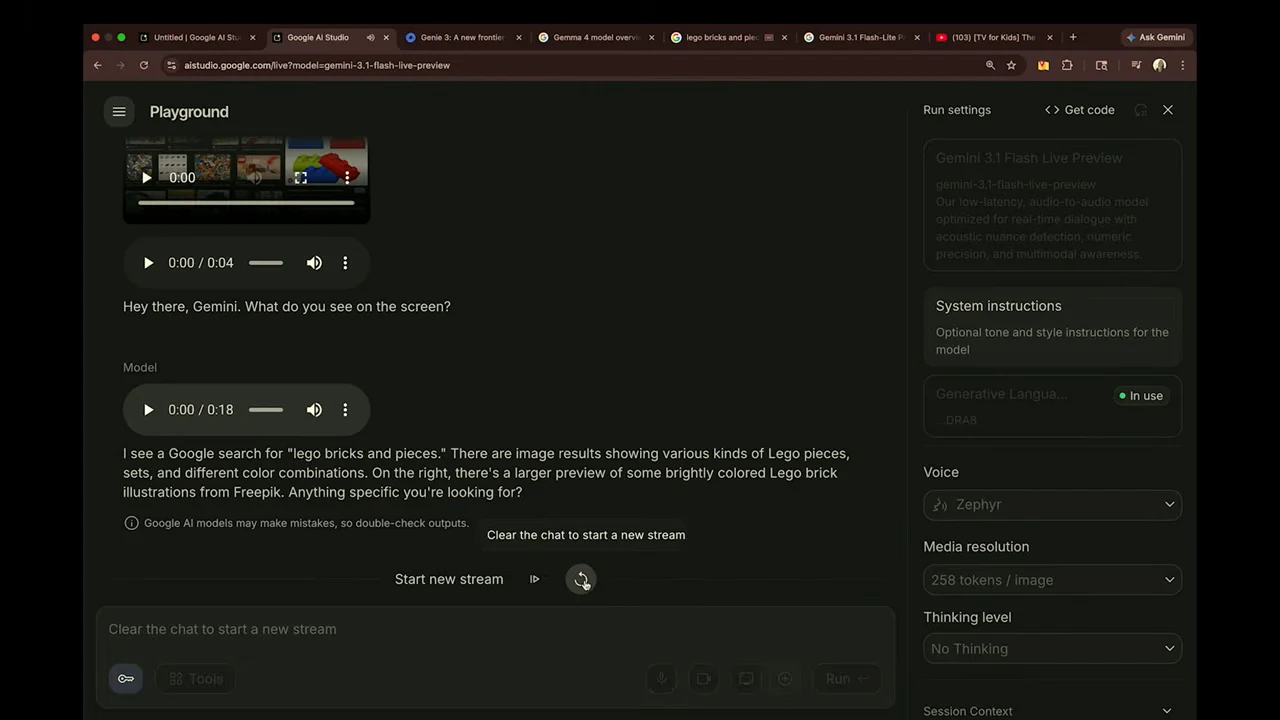The width and height of the screenshot is (1280, 720).
Task: Open the Thinking level dropdown
Action: (1052, 649)
